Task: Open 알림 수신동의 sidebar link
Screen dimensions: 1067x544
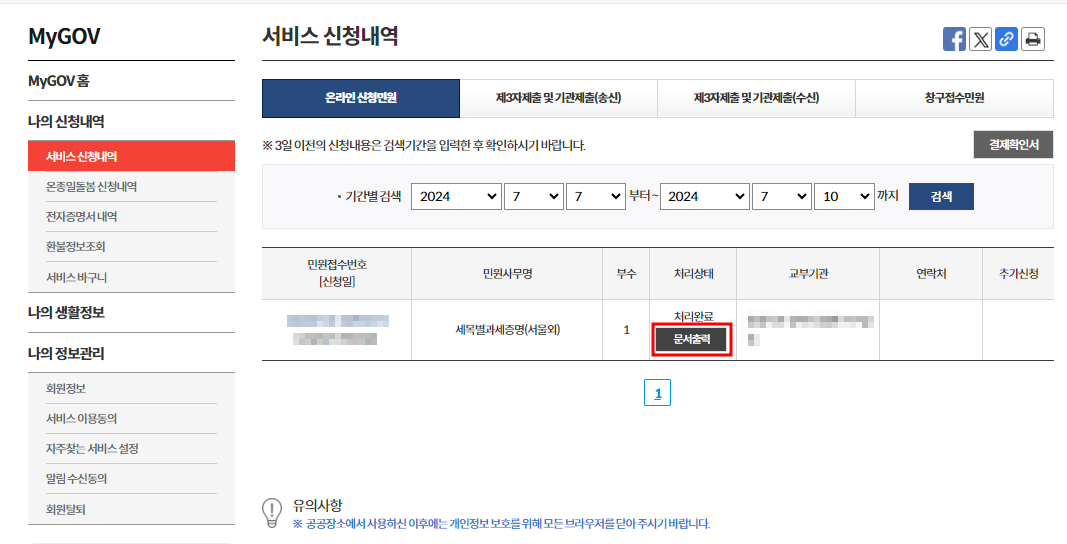Action: [x=76, y=479]
